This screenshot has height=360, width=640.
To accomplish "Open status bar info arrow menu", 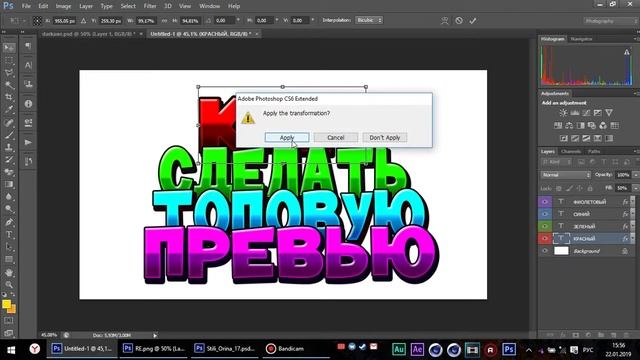I will click(155, 336).
